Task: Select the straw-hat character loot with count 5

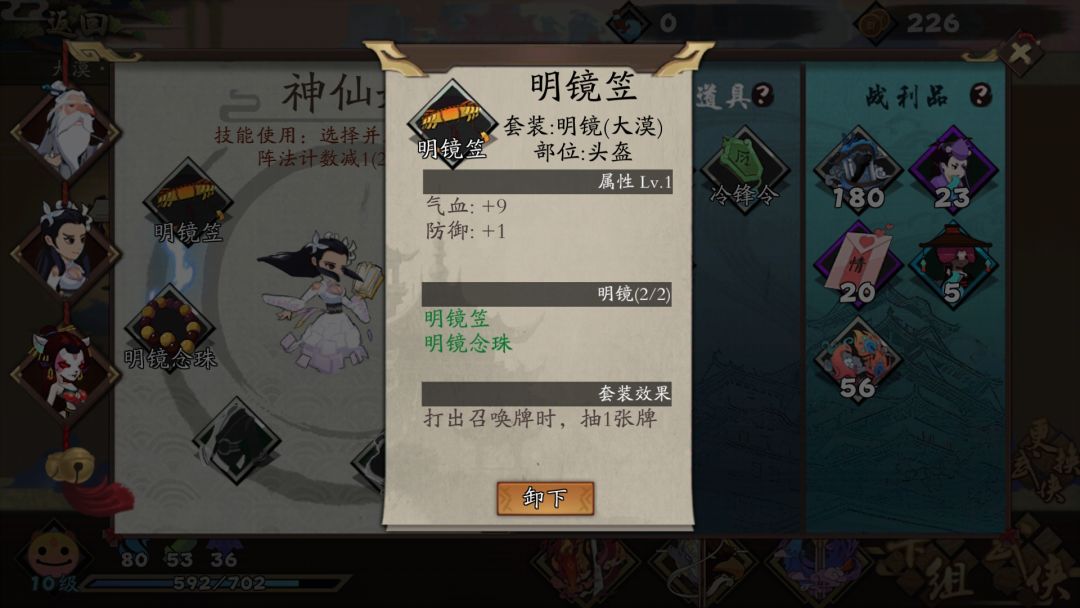Action: [953, 264]
